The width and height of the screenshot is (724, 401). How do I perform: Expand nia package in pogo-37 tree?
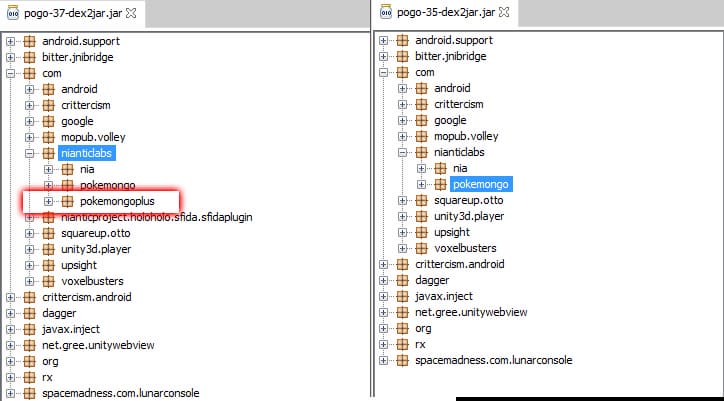click(x=48, y=170)
